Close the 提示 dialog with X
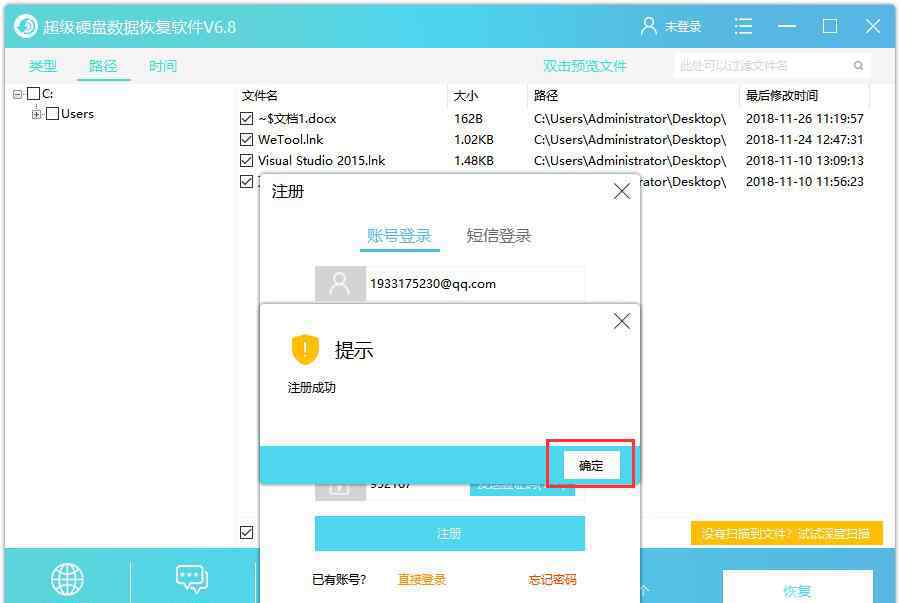 click(x=621, y=321)
